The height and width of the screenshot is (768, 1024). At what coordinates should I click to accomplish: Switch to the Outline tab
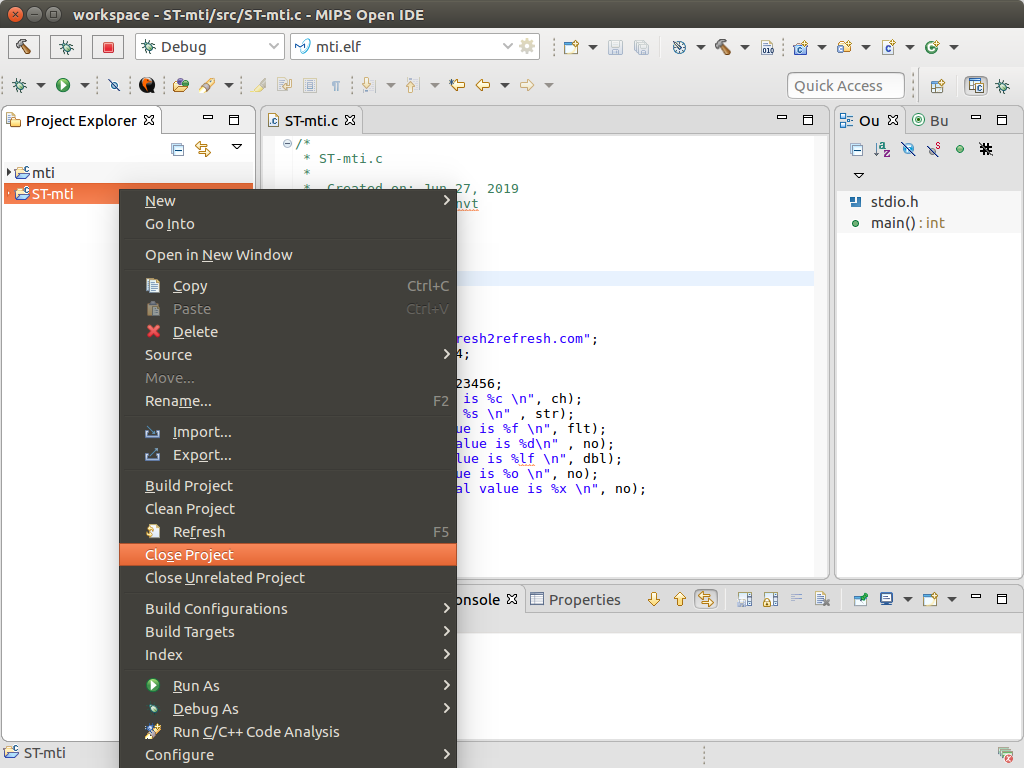click(x=869, y=121)
